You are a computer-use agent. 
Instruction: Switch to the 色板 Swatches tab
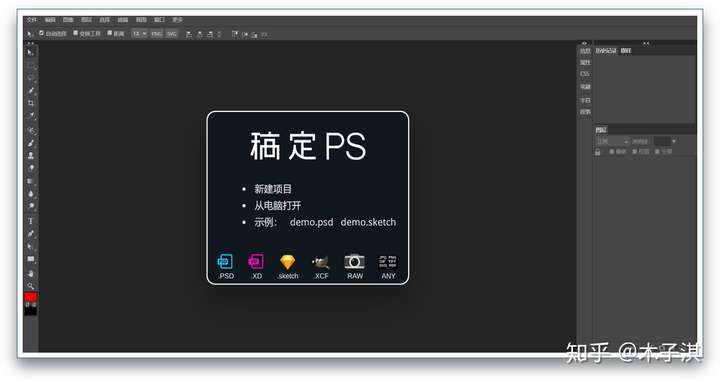pos(626,51)
